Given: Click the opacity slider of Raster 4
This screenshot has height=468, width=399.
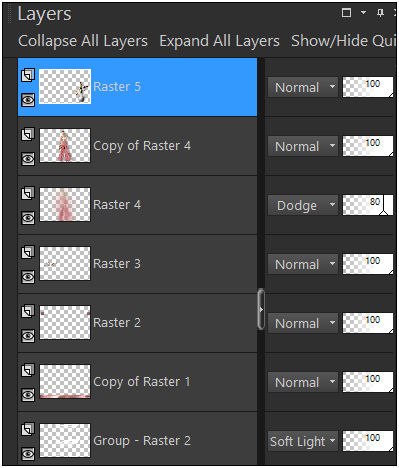Looking at the screenshot, I should pyautogui.click(x=368, y=205).
